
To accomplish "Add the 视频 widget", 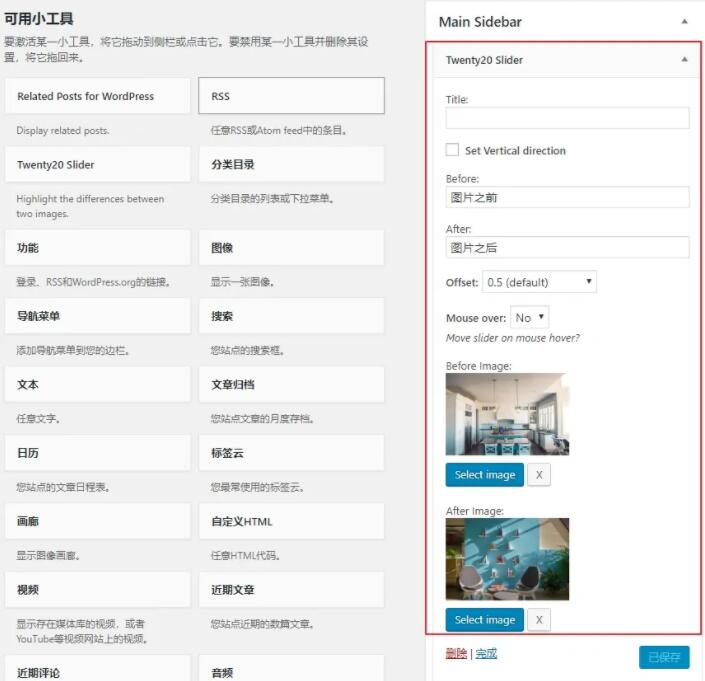I will tap(98, 589).
